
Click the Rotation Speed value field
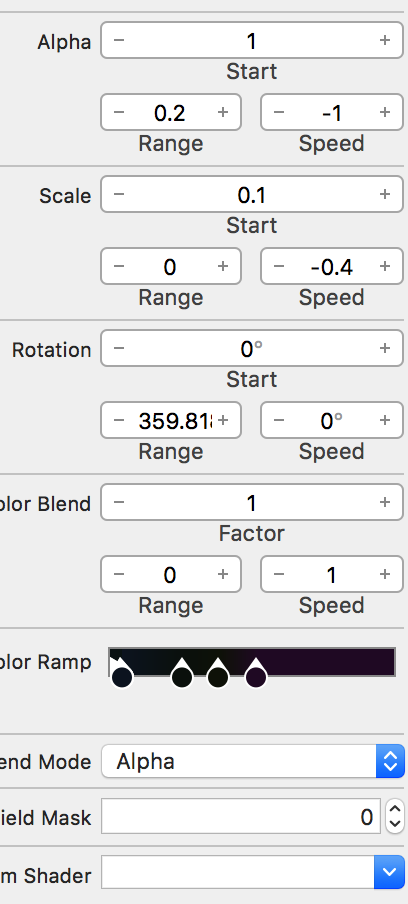331,420
